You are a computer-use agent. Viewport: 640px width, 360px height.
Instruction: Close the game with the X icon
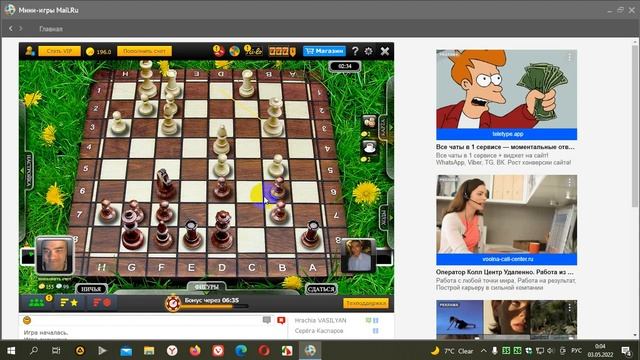point(384,51)
